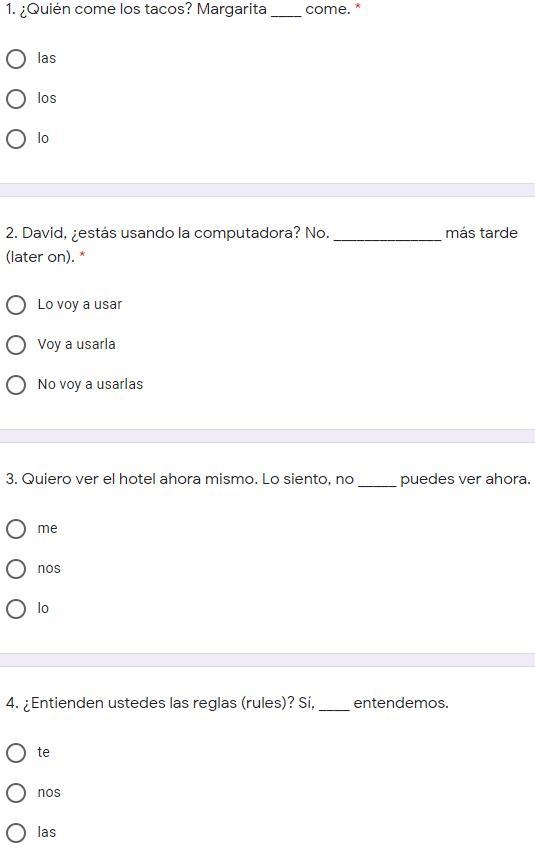Click the 'Entienden ustedes las reglas' question text

[x=227, y=703]
